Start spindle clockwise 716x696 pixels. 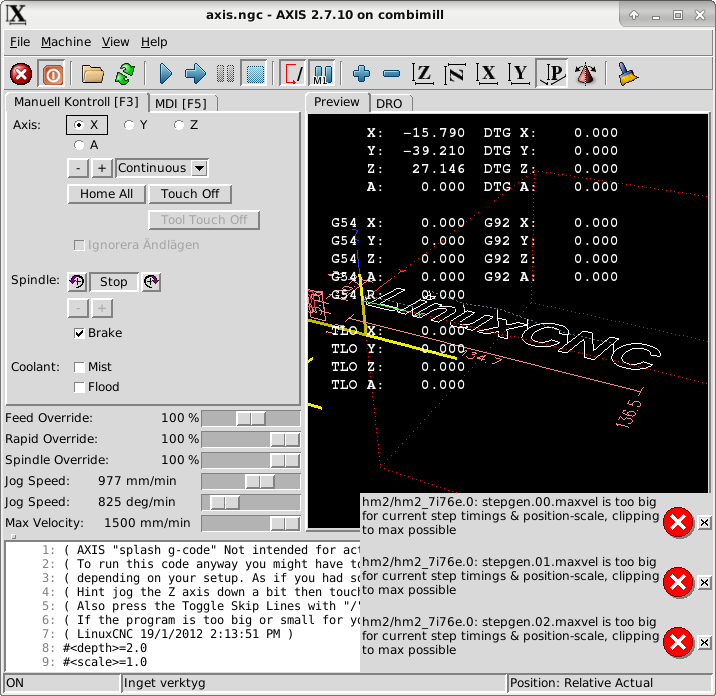tap(151, 282)
